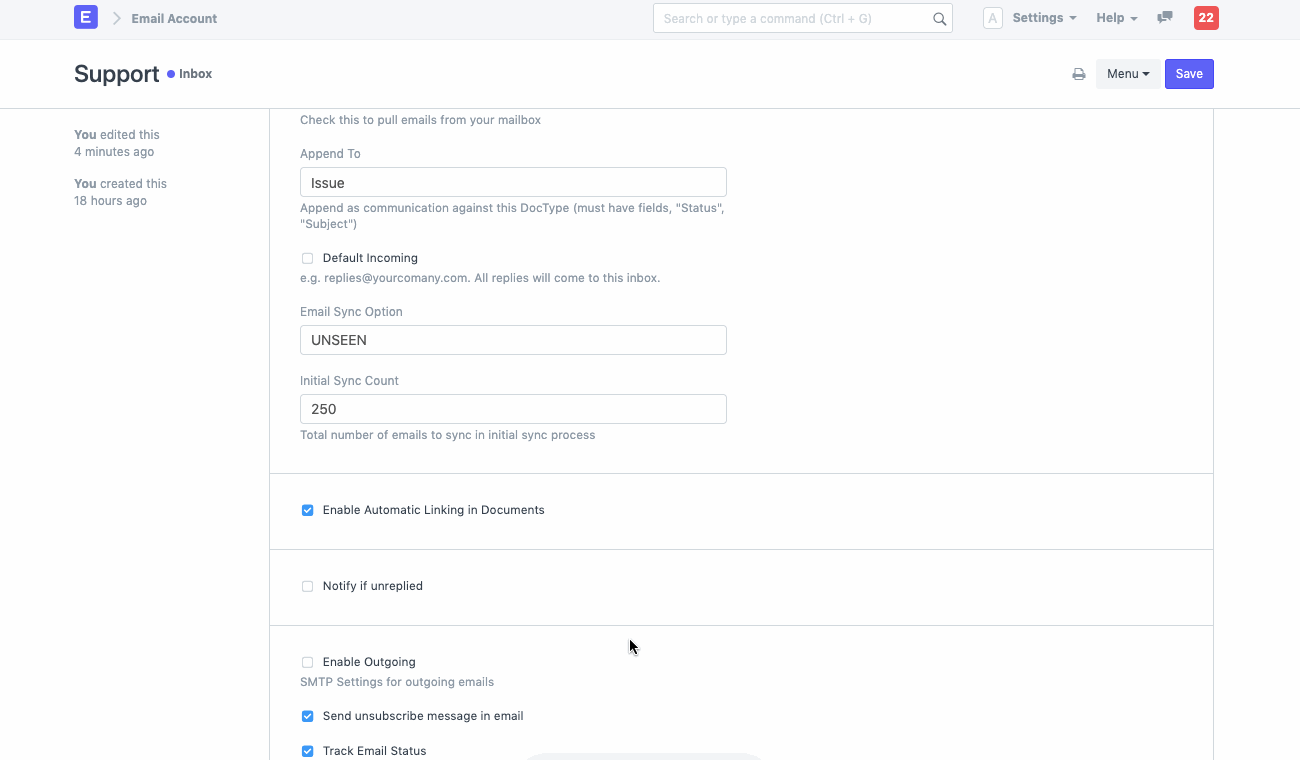Click the Frappe home logo icon
Viewport: 1300px width, 760px height.
[x=85, y=17]
